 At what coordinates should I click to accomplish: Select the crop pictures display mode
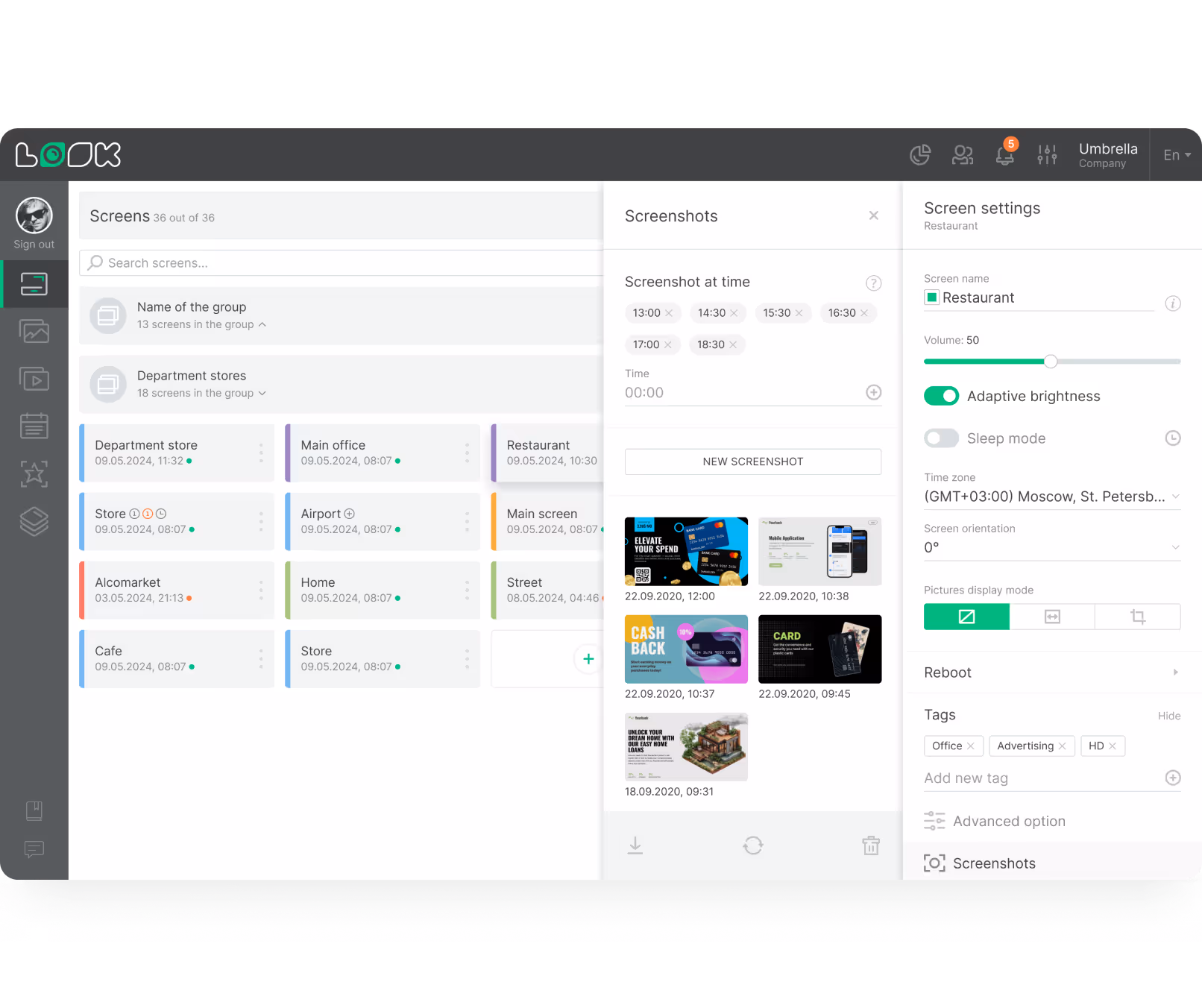pyautogui.click(x=1138, y=617)
